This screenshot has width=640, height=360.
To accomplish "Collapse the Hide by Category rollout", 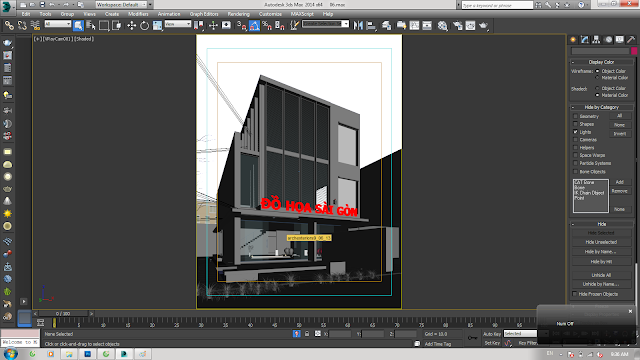I will pyautogui.click(x=602, y=107).
